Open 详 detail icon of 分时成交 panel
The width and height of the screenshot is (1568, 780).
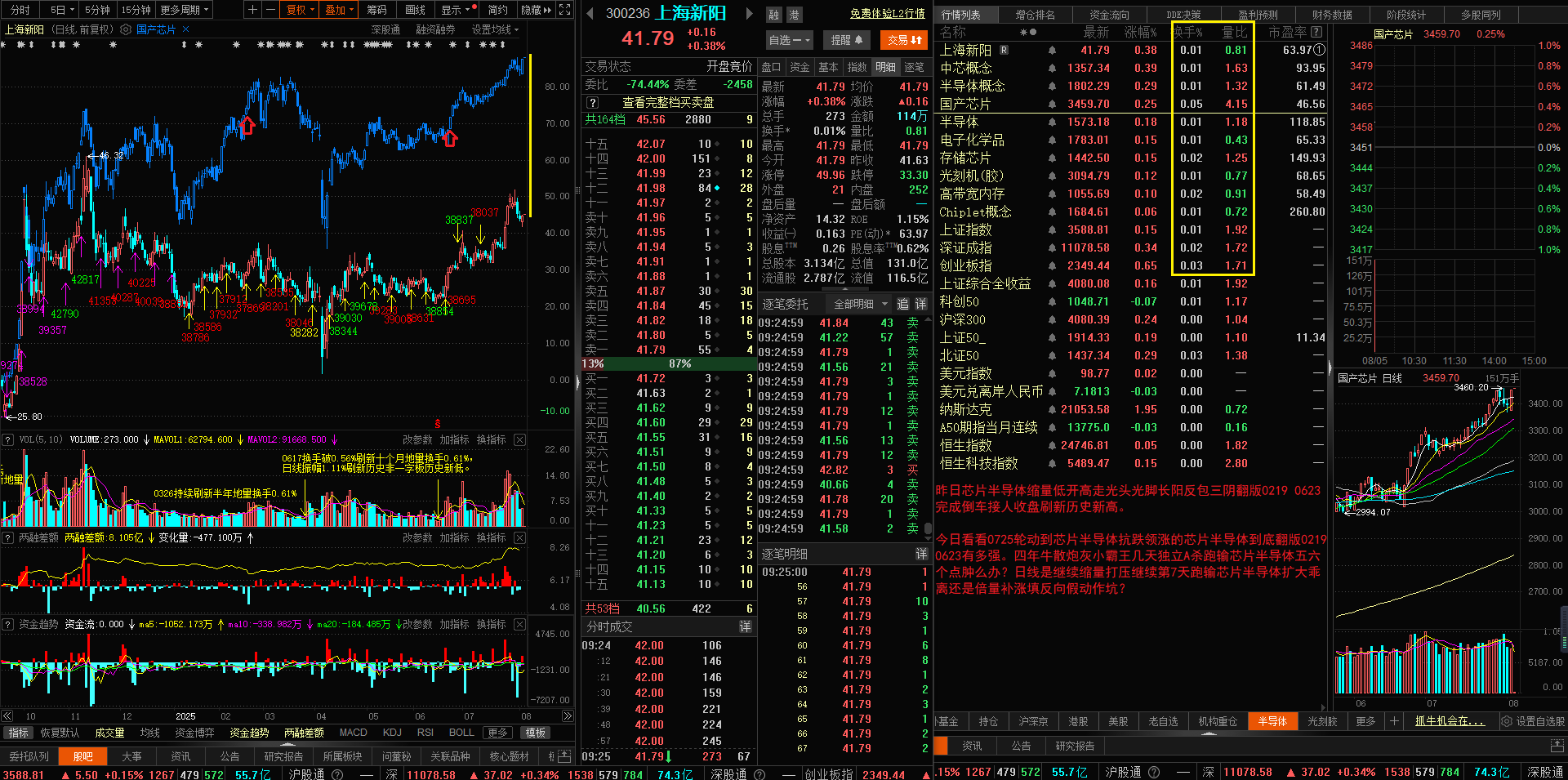tap(745, 626)
